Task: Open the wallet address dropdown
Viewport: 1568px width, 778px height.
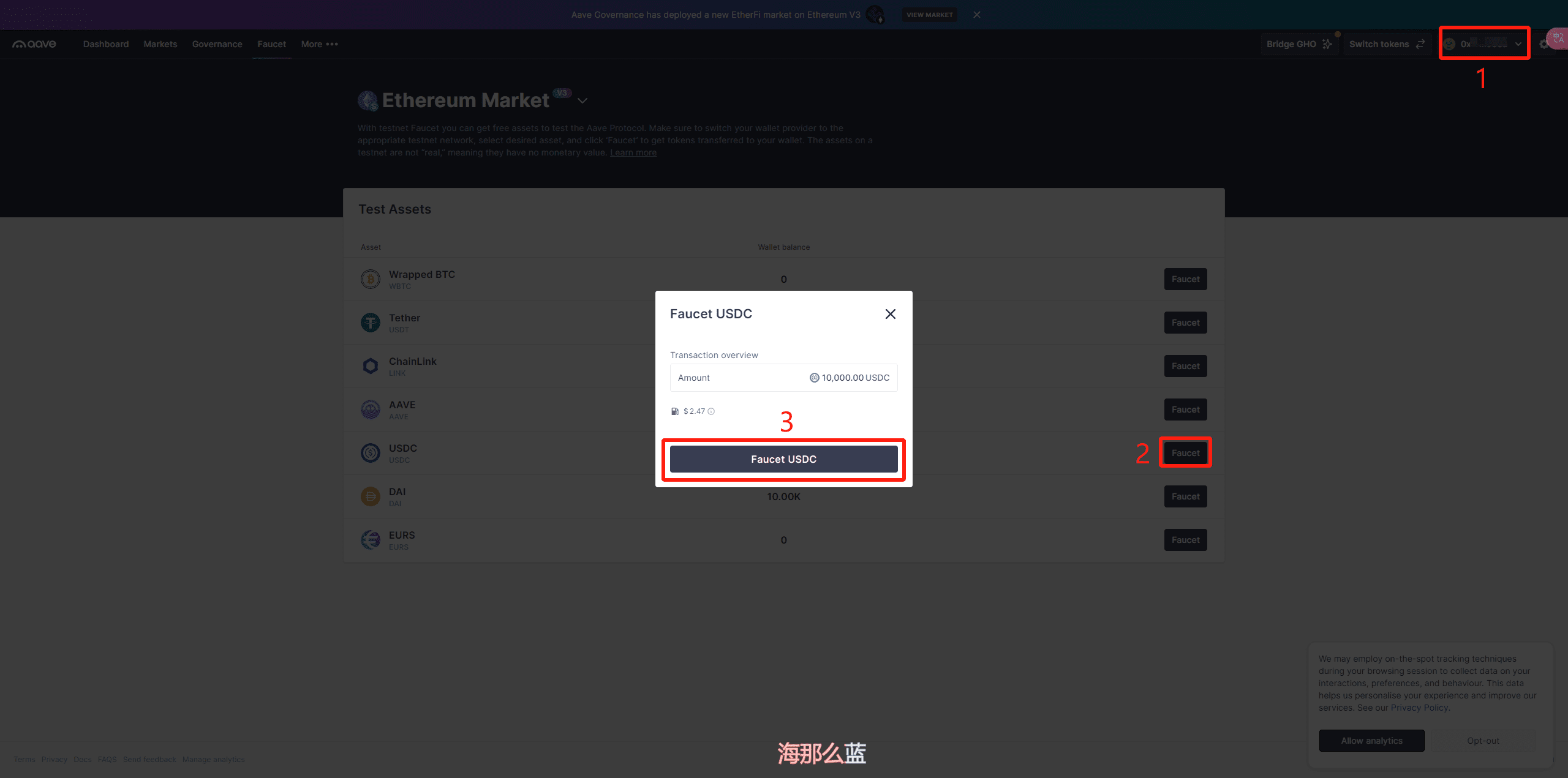Action: point(1483,44)
